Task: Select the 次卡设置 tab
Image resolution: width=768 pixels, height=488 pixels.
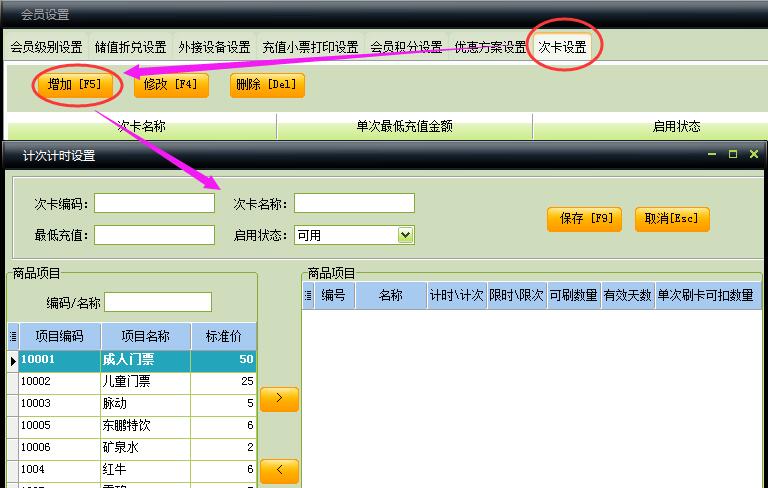Action: [562, 47]
